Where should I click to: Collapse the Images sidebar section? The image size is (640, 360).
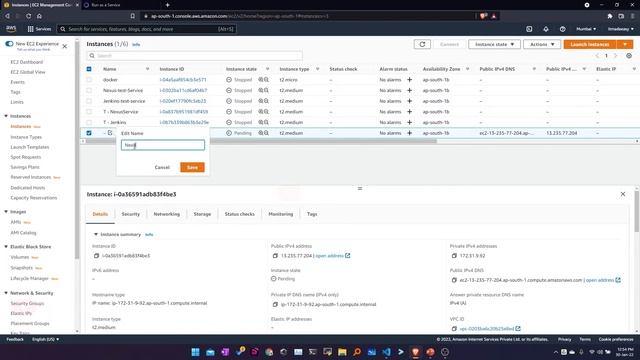[x=6, y=211]
